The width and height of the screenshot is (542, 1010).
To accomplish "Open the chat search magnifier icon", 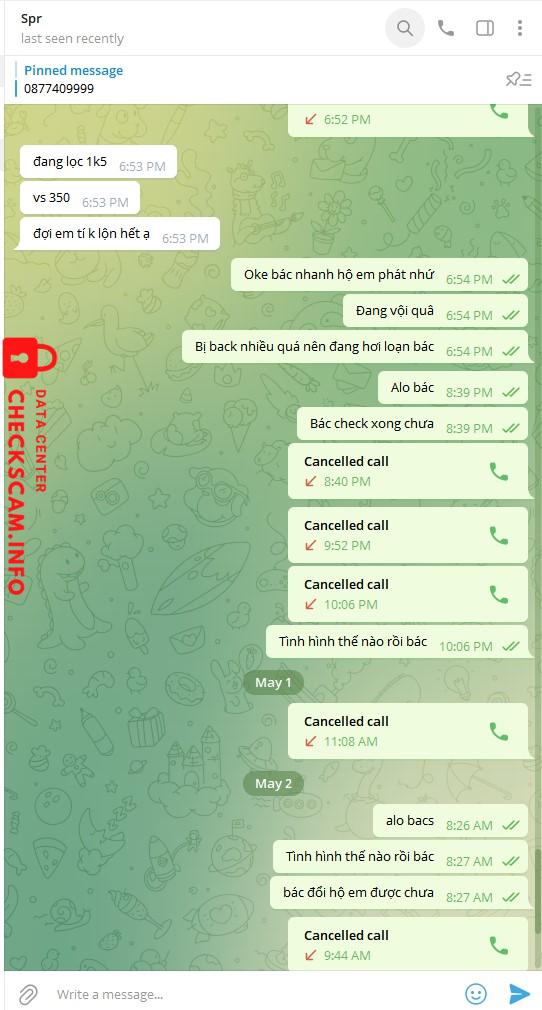I will (405, 28).
